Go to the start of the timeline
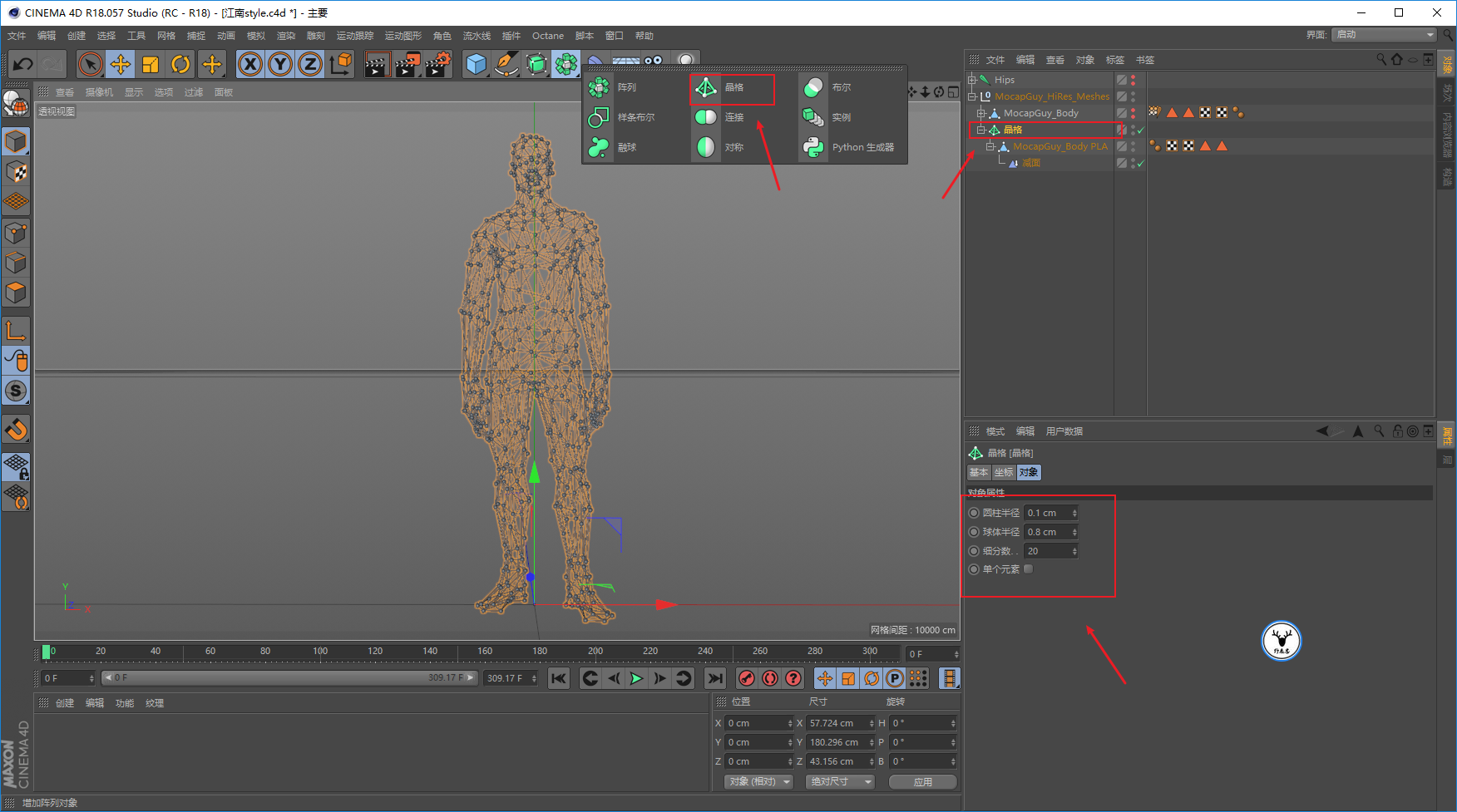This screenshot has height=812, width=1457. pyautogui.click(x=559, y=678)
